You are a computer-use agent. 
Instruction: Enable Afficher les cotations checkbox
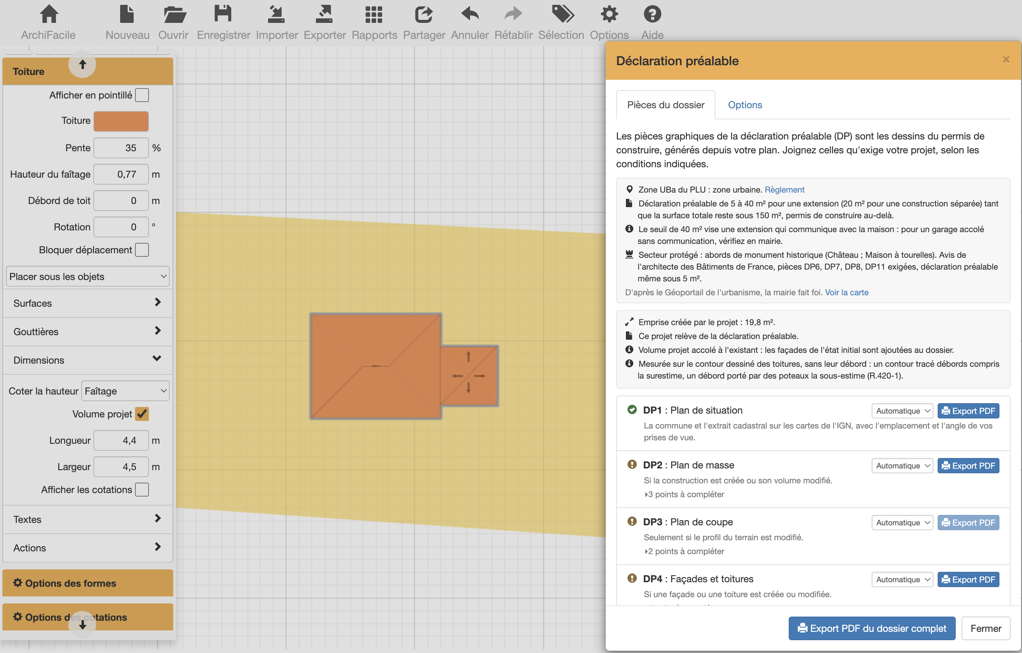(142, 489)
